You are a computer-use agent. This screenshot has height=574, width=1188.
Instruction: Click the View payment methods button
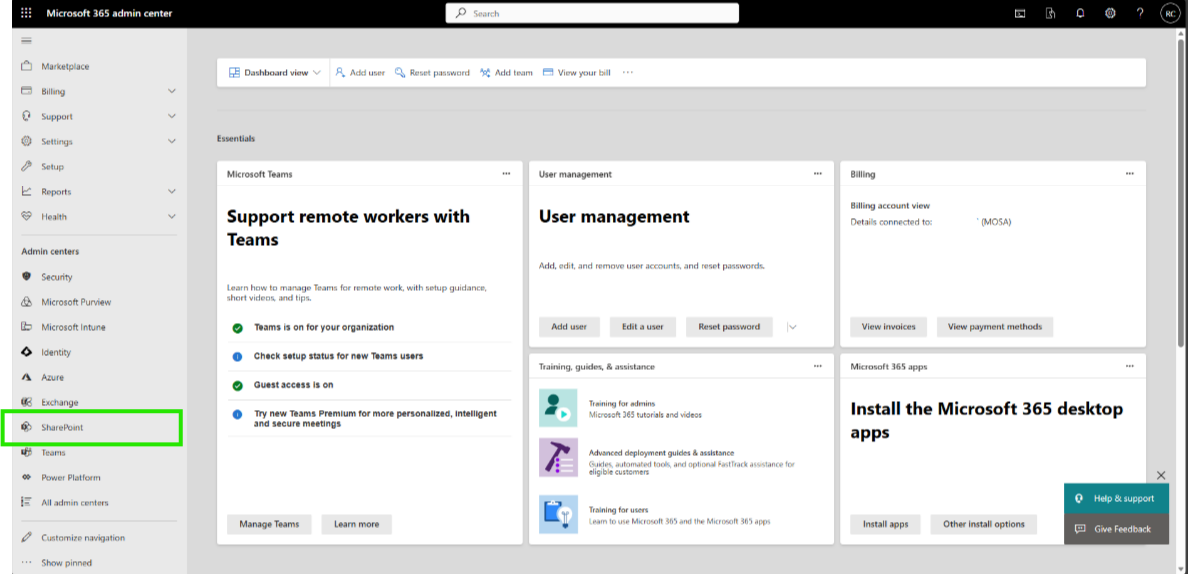[995, 327]
